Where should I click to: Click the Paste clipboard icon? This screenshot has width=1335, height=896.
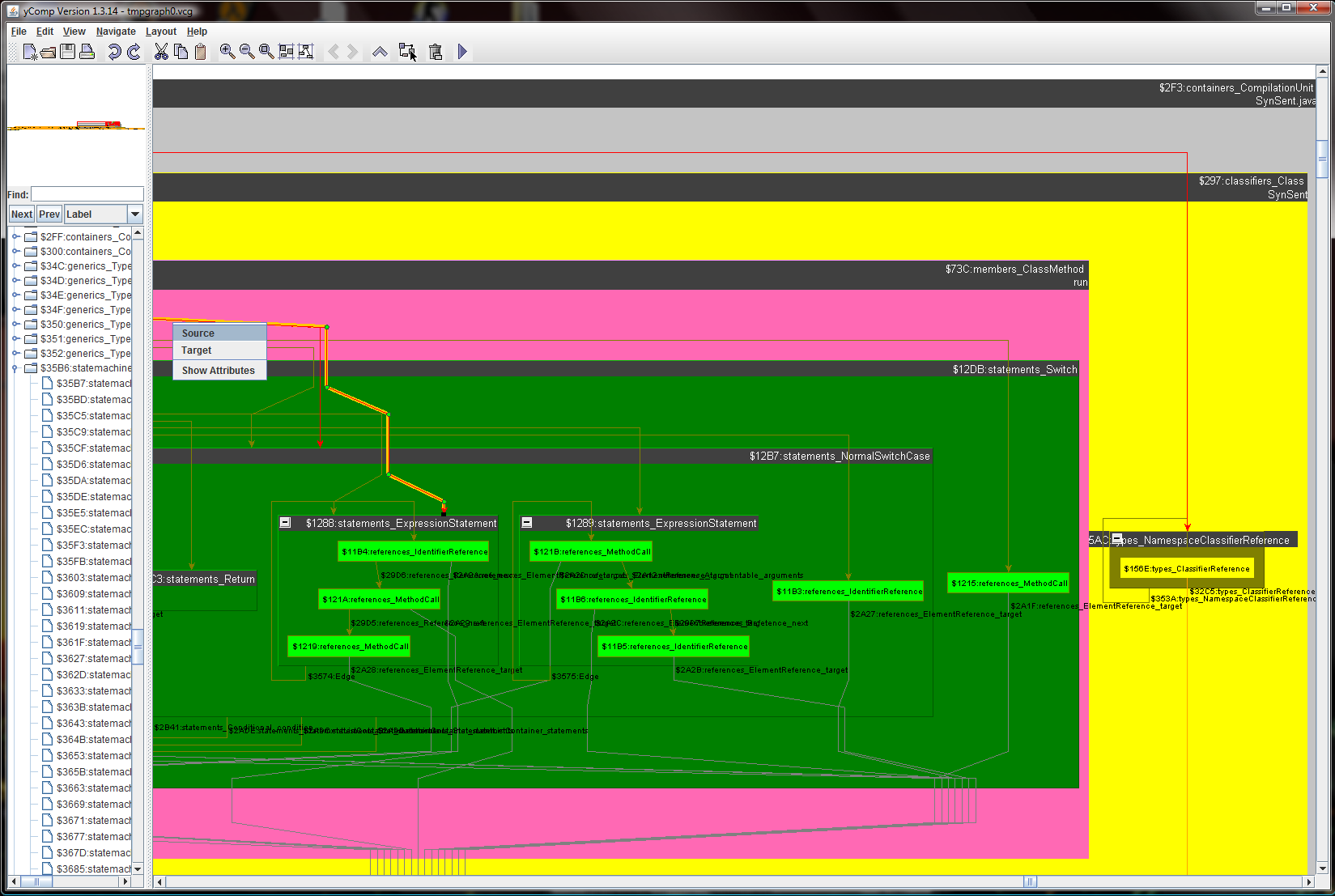[x=200, y=52]
